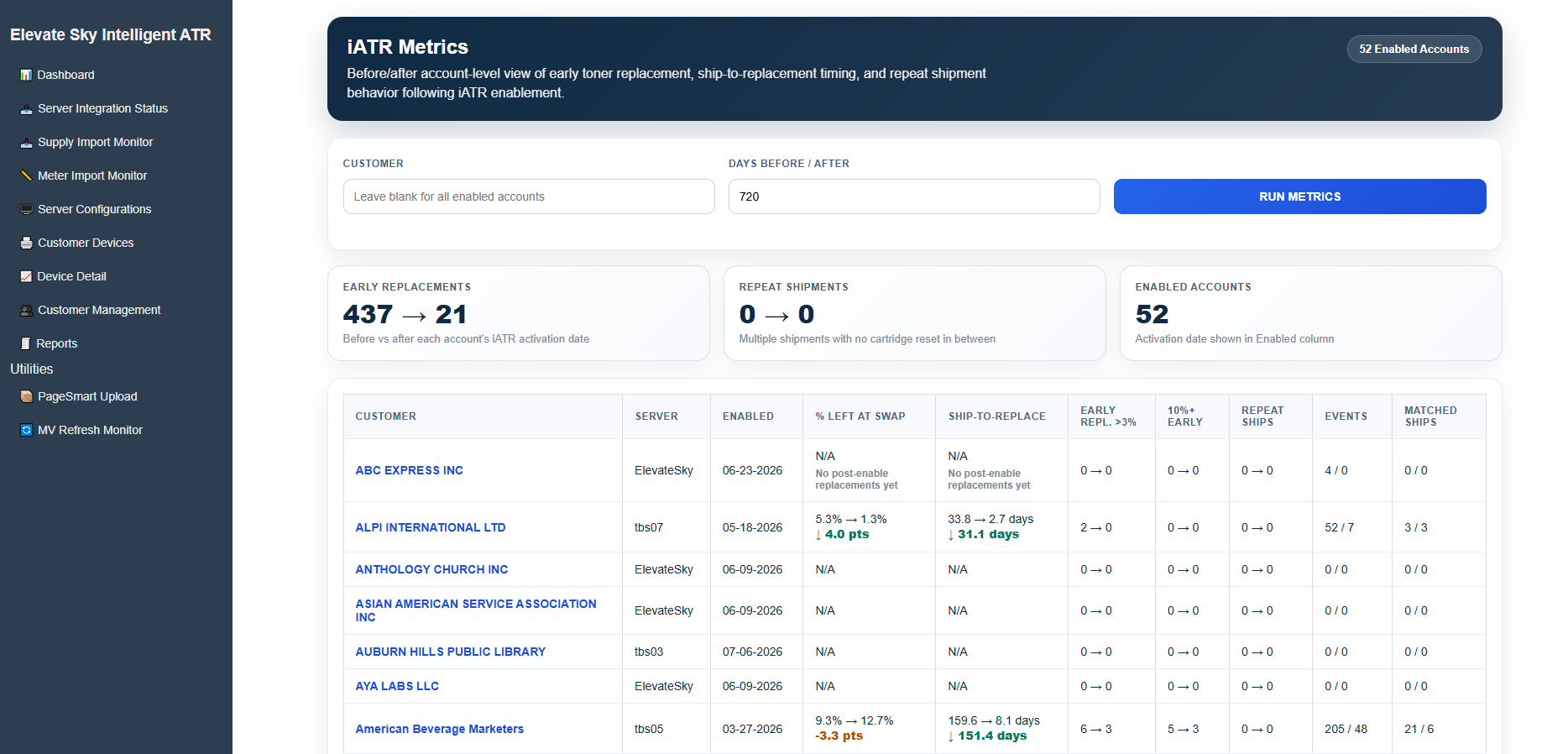Click the PageSmart Upload icon
1568x754 pixels.
(26, 396)
